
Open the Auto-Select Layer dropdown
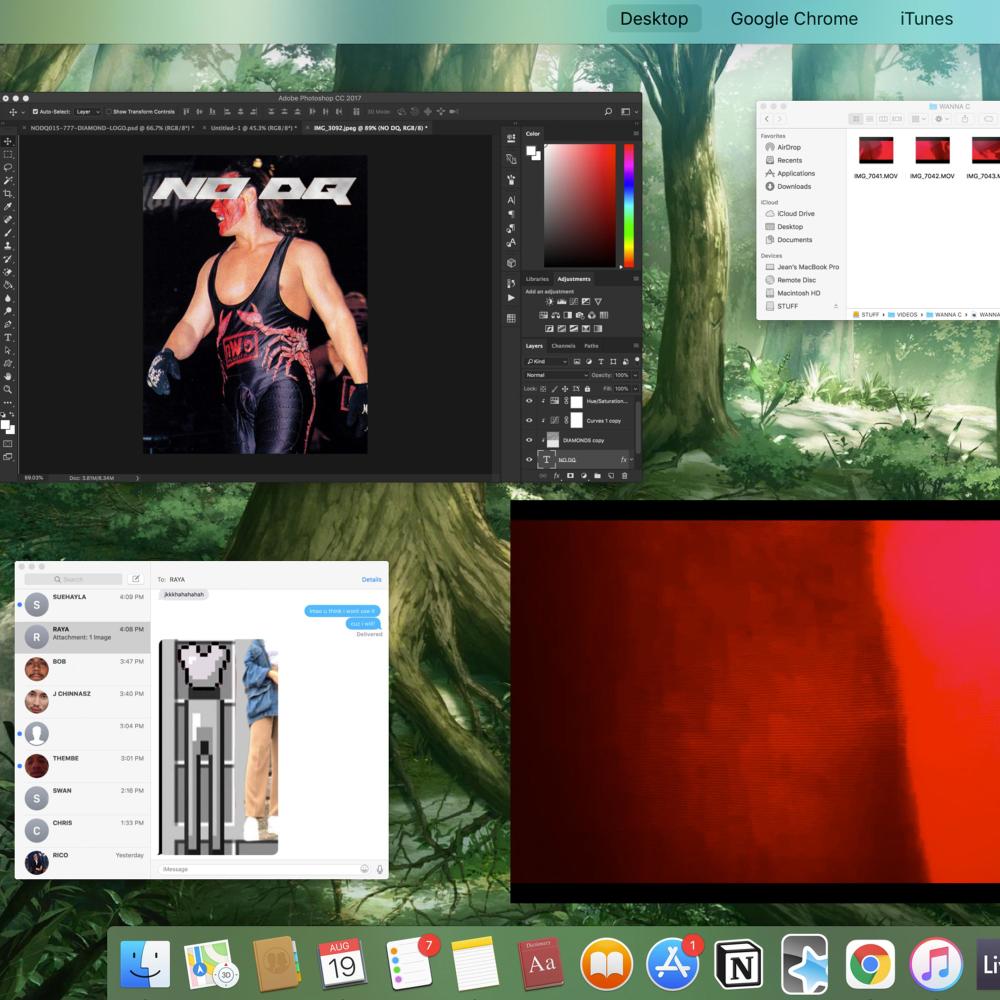click(87, 112)
